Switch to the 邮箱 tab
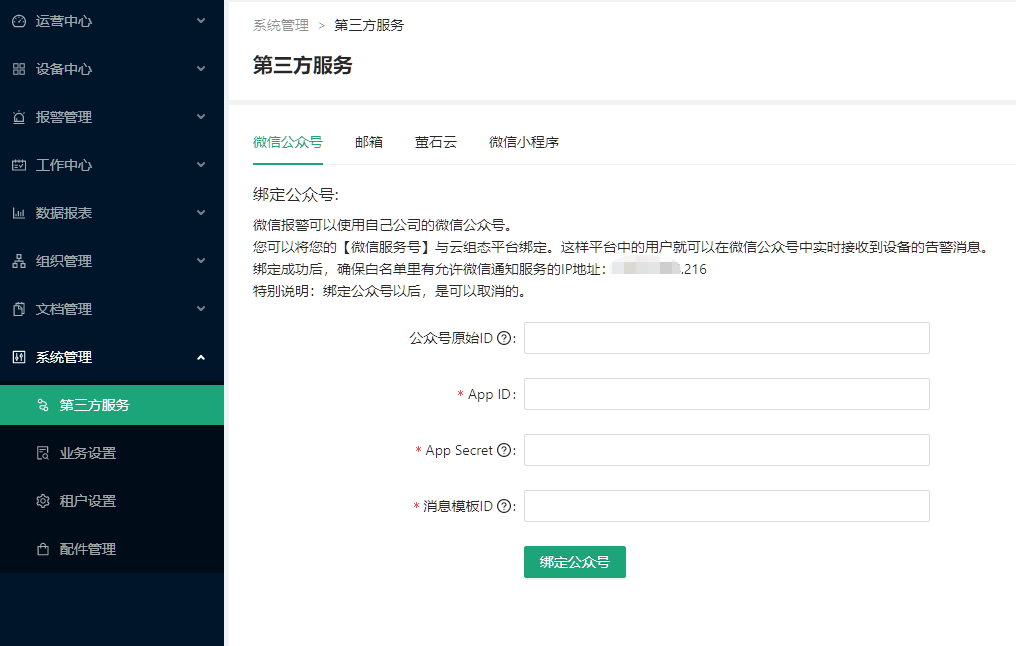 click(x=369, y=142)
